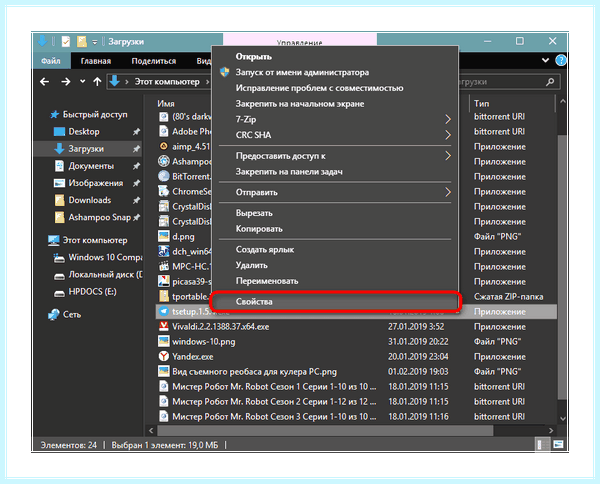Choose Открыть in the context menu
600x484 pixels.
coord(254,57)
